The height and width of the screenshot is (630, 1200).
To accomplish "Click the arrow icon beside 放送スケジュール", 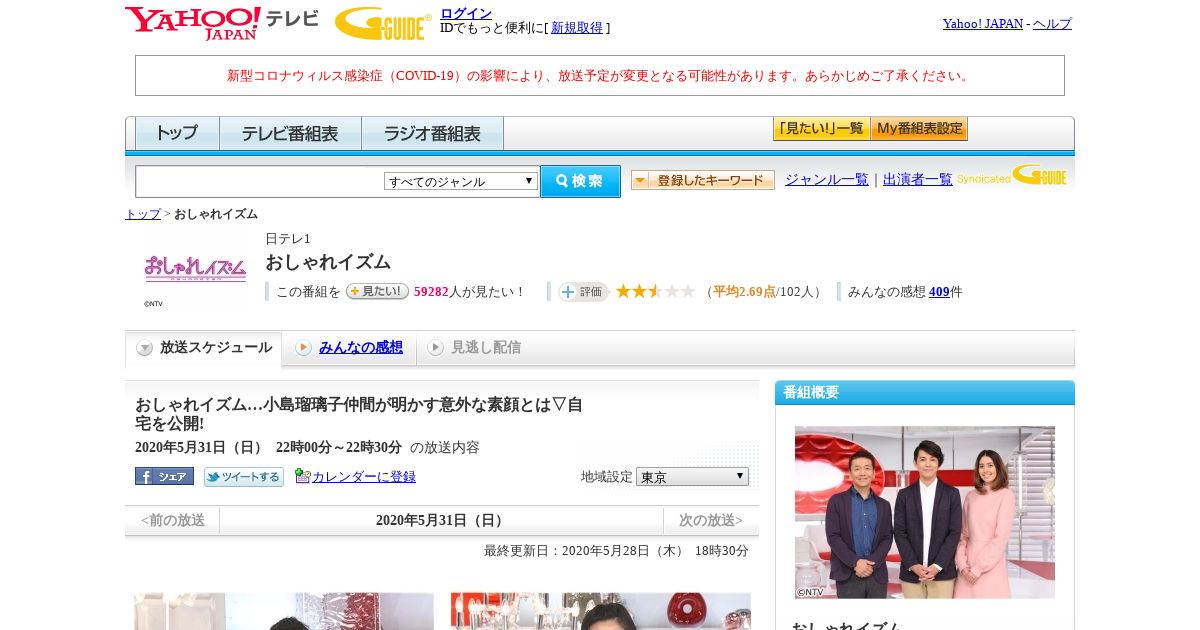I will pyautogui.click(x=145, y=348).
